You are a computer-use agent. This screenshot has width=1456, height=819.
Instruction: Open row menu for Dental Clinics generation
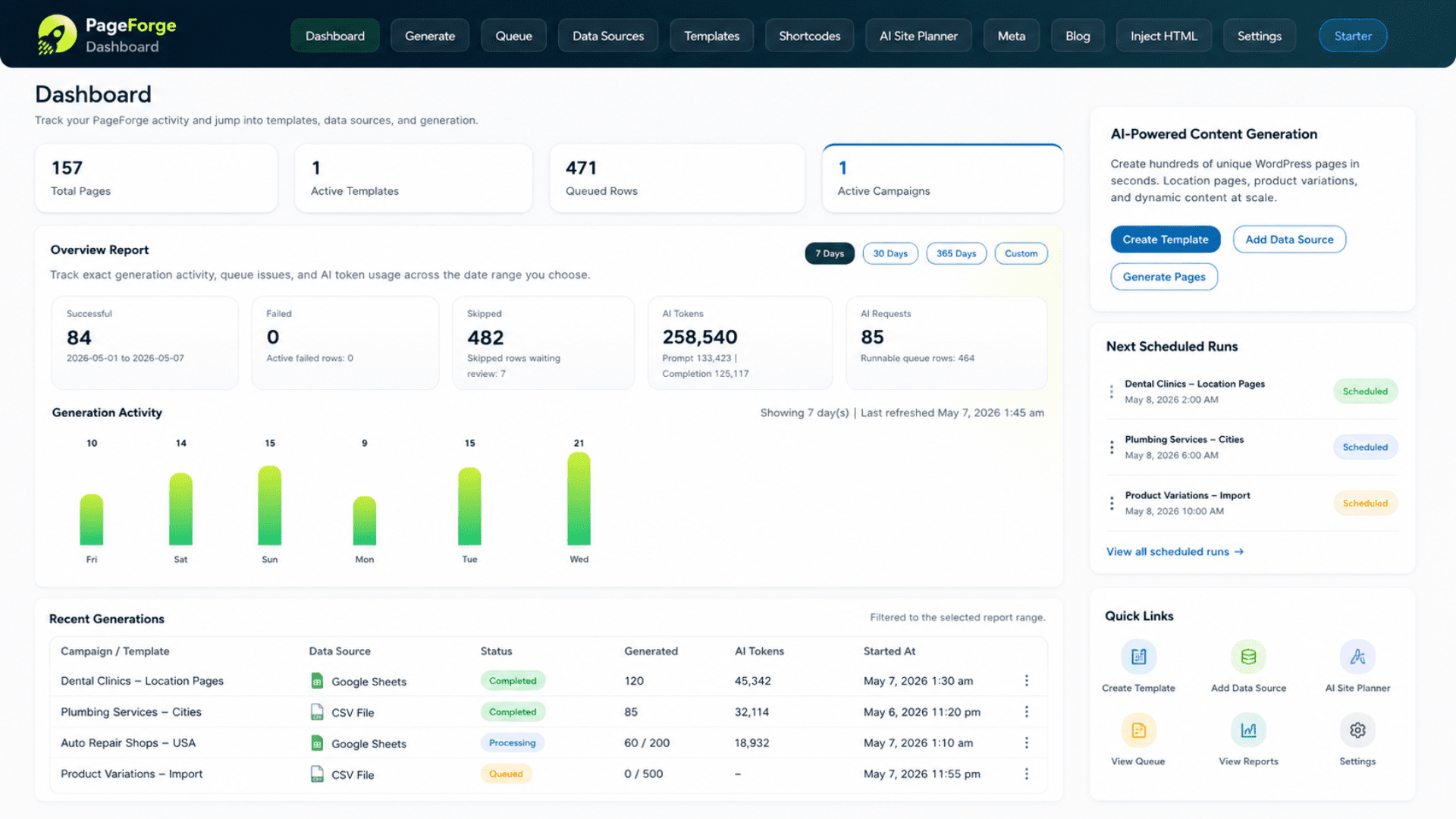click(1027, 681)
